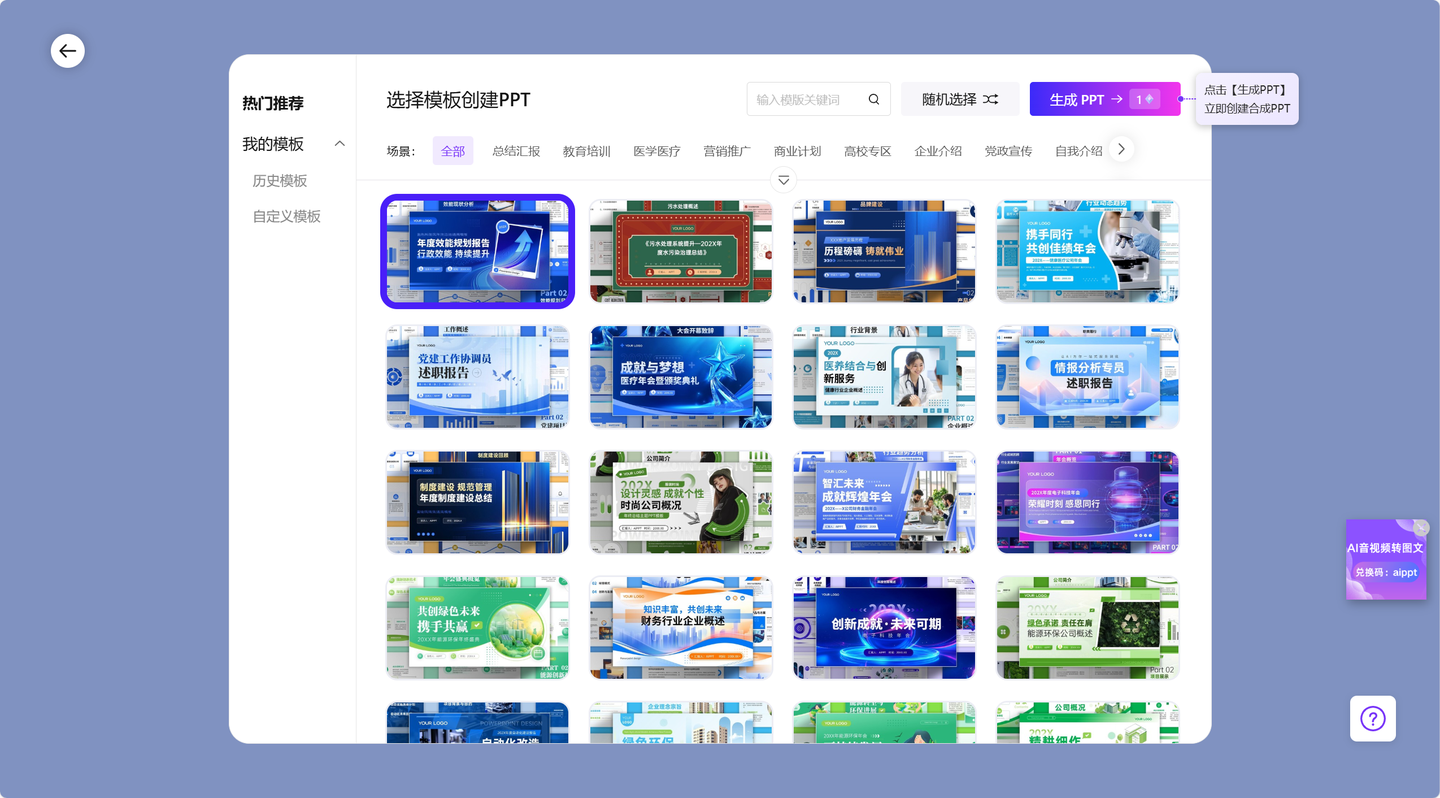Select the 成就与梦想 medical gala template

coord(680,376)
